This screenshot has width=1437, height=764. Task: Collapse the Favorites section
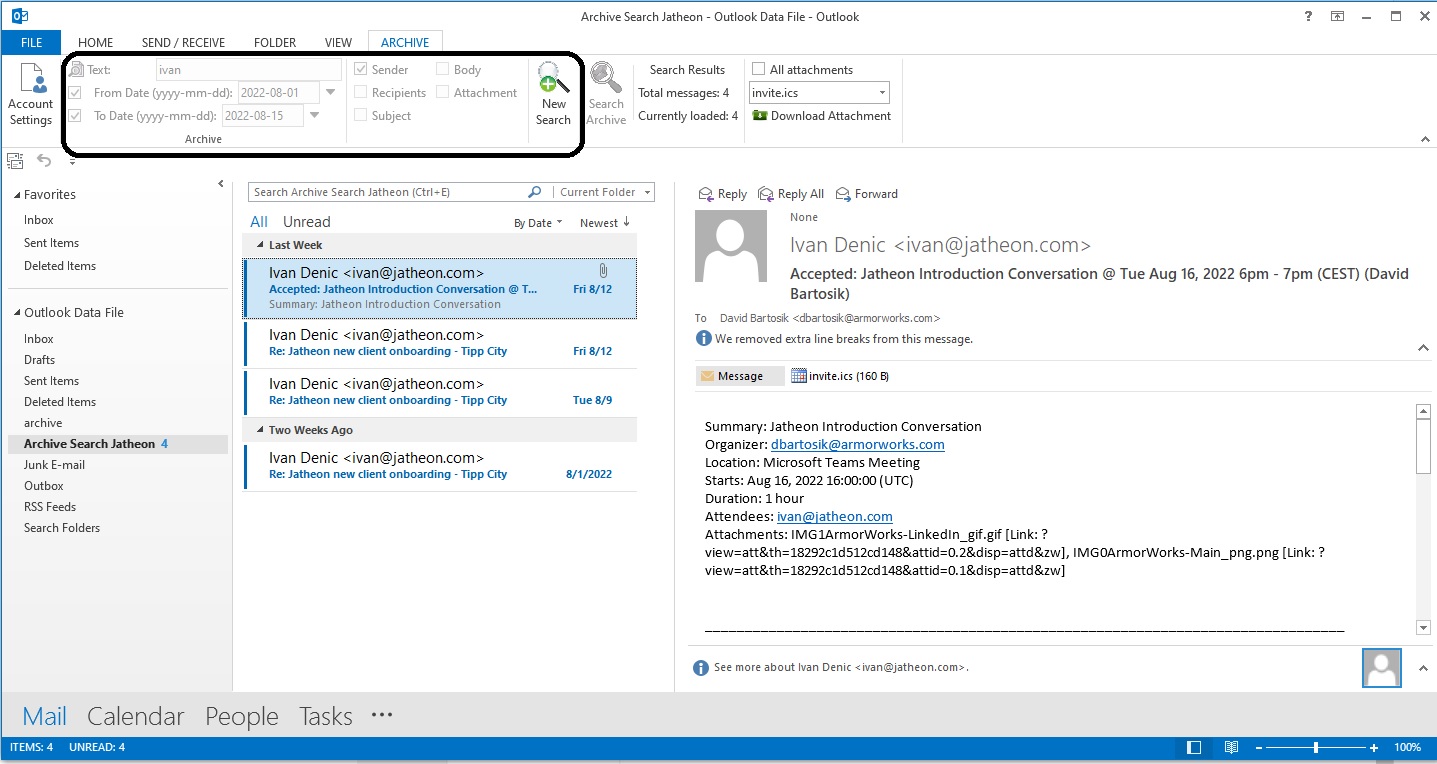point(16,195)
